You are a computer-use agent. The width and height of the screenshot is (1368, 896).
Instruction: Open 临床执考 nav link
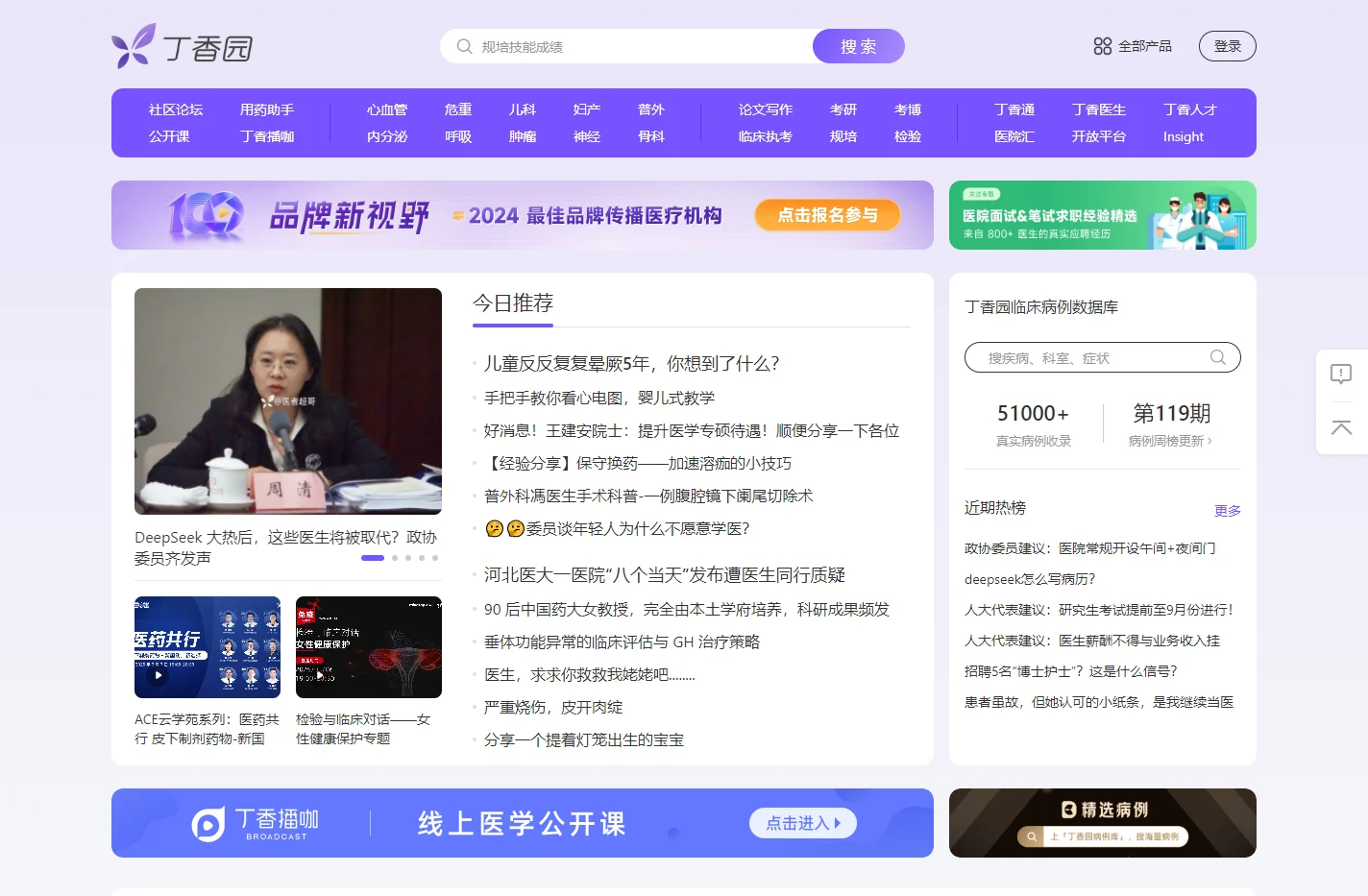click(x=766, y=136)
